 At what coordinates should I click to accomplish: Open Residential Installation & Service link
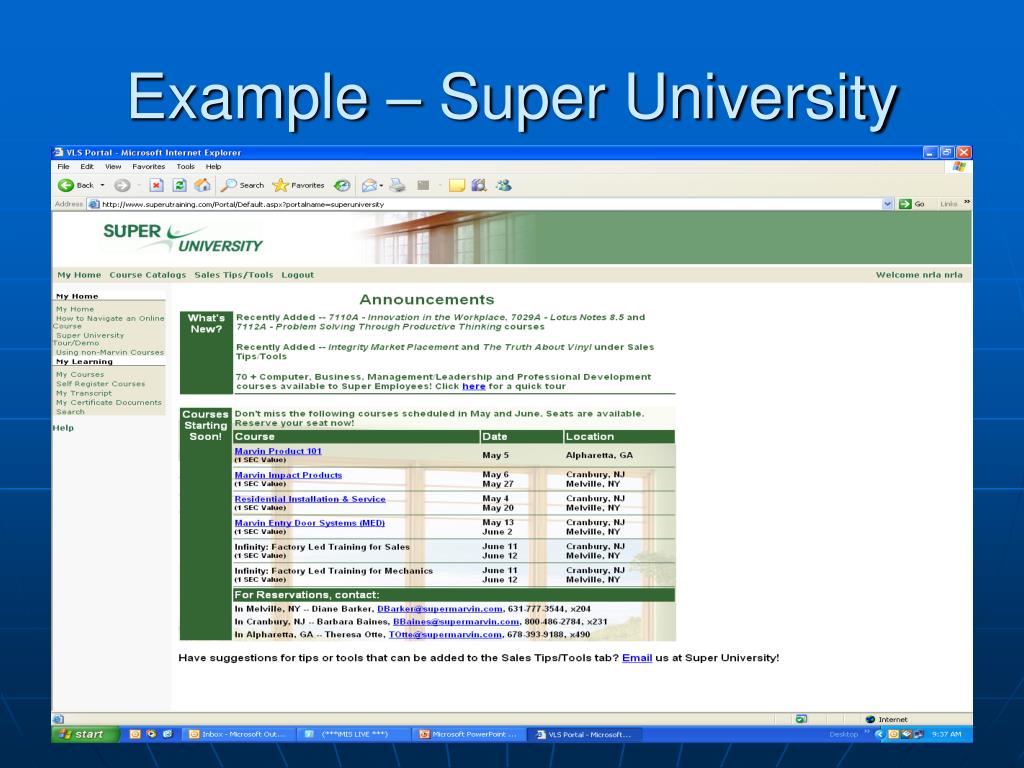point(310,499)
